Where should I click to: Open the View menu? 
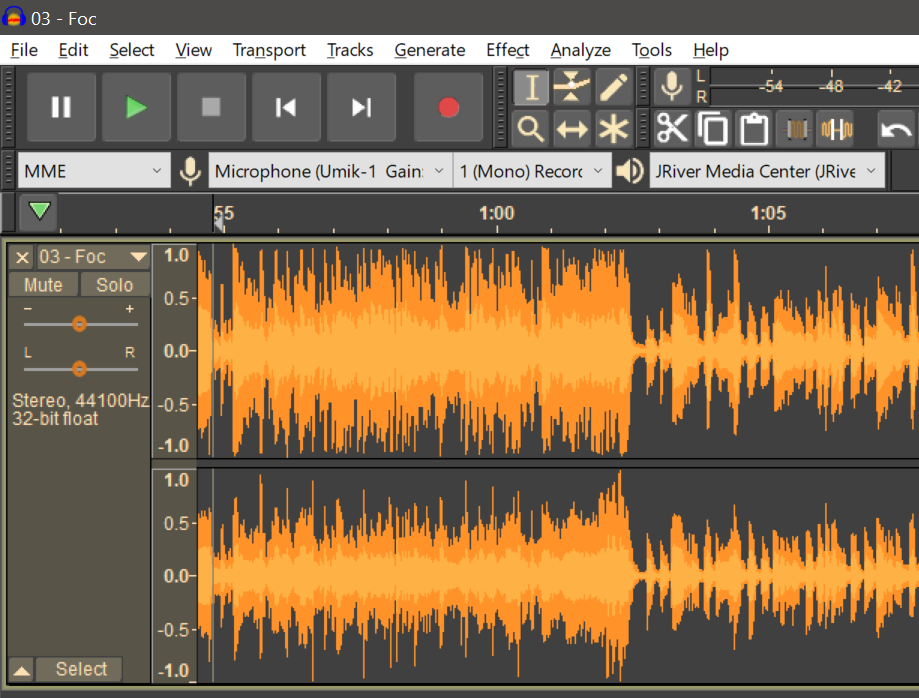pos(193,50)
